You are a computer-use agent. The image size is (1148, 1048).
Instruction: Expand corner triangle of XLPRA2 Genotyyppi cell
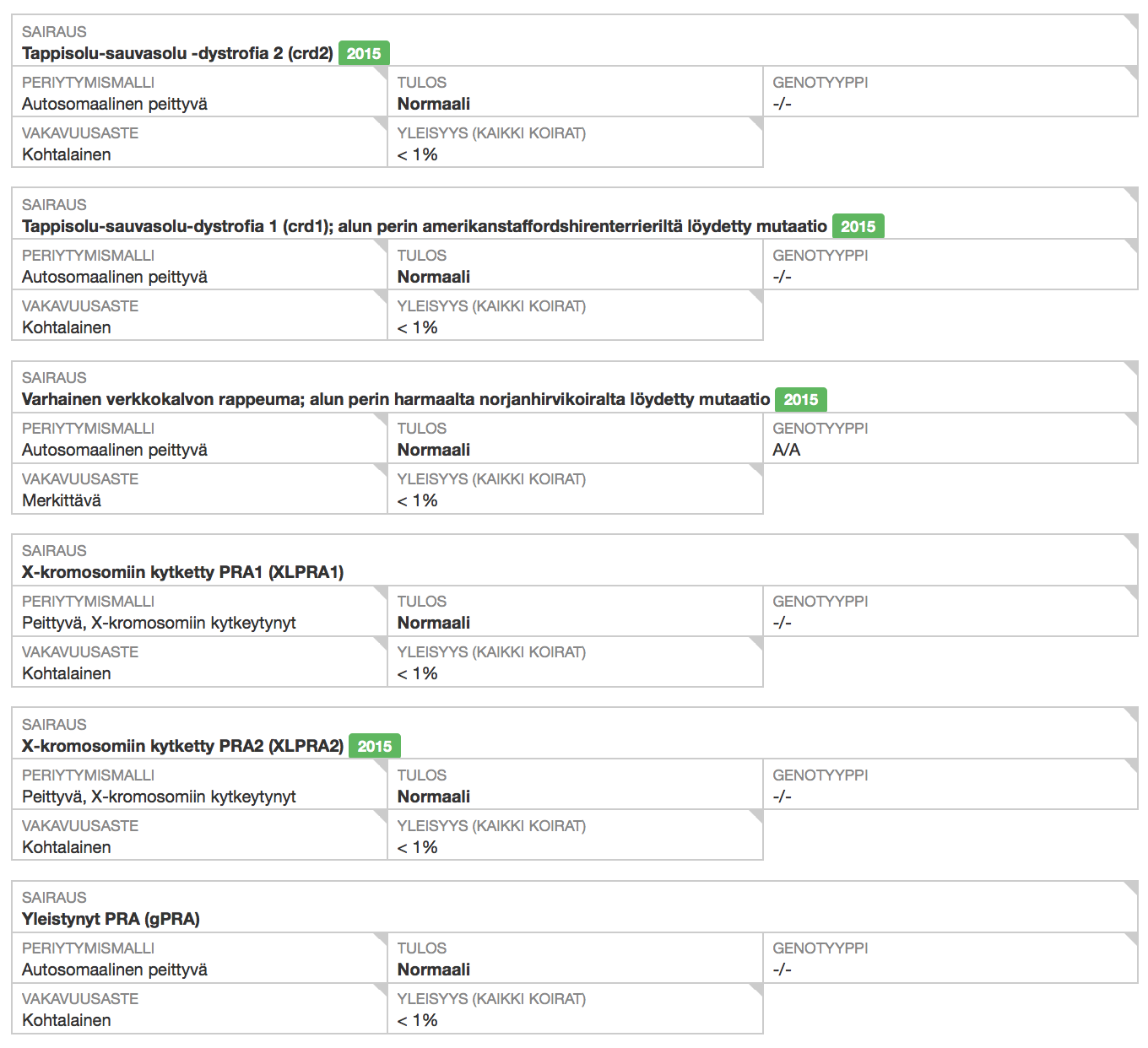(1131, 765)
